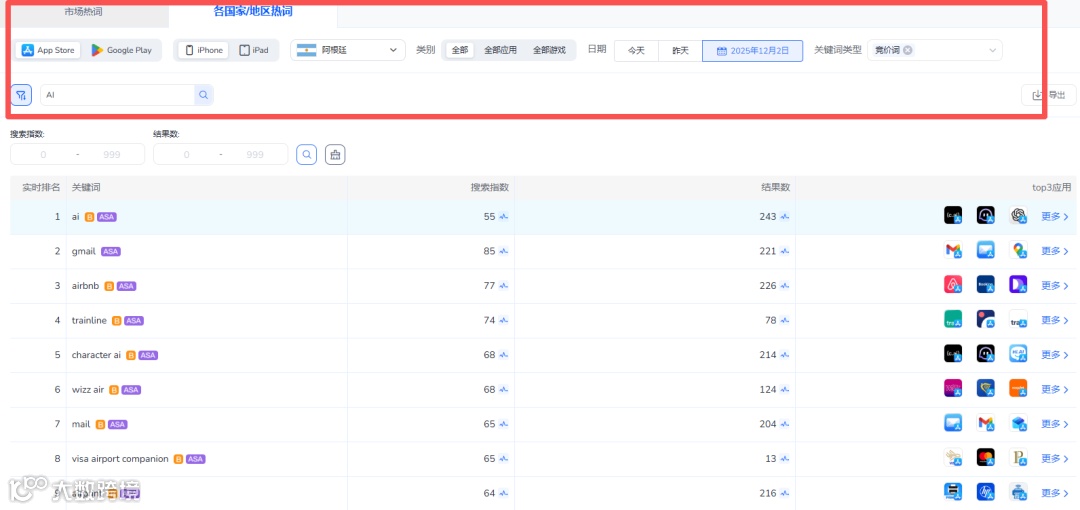Click search button beside result count range
The image size is (1080, 510).
307,154
